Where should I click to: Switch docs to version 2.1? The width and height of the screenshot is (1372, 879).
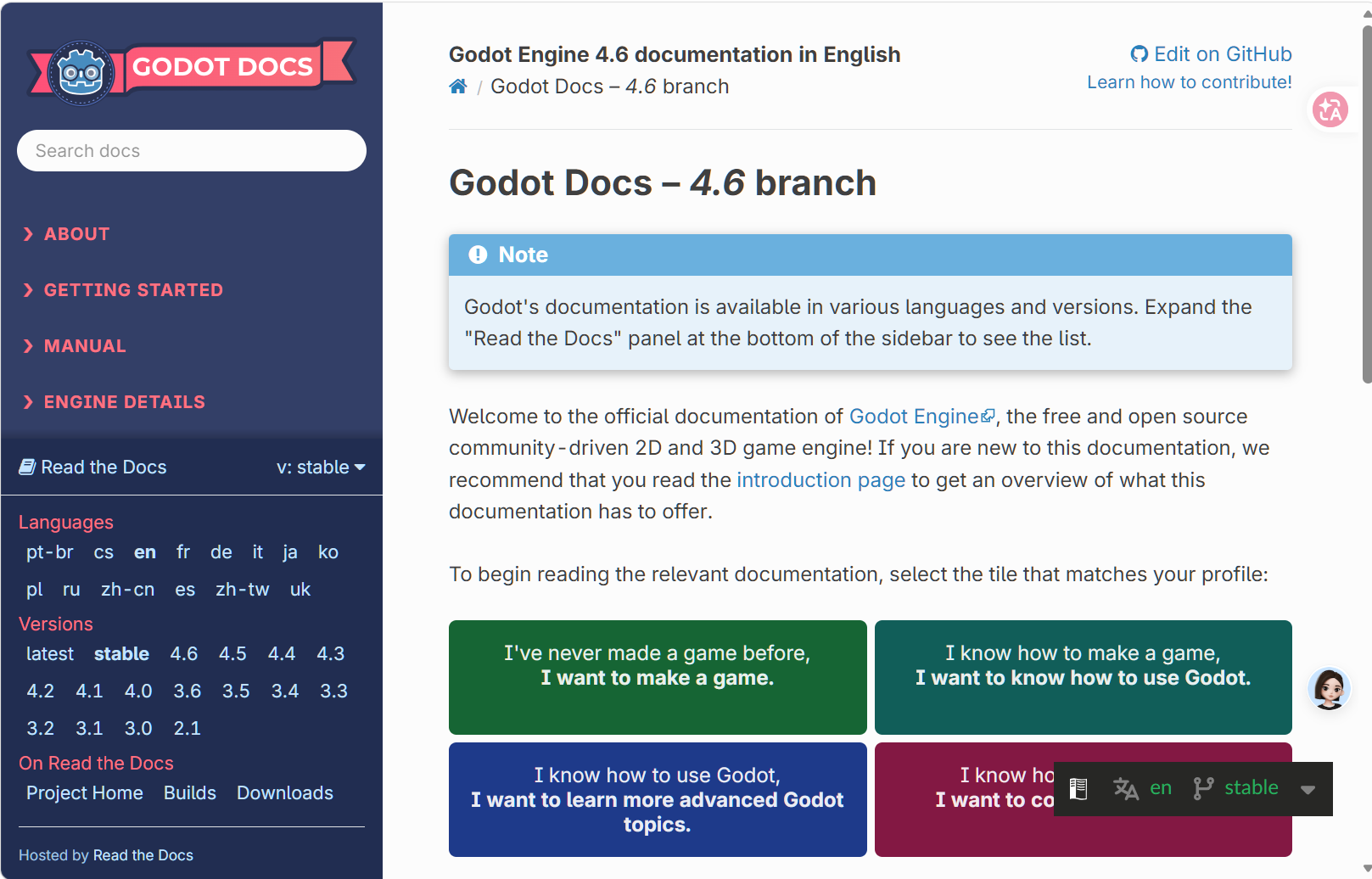(188, 729)
